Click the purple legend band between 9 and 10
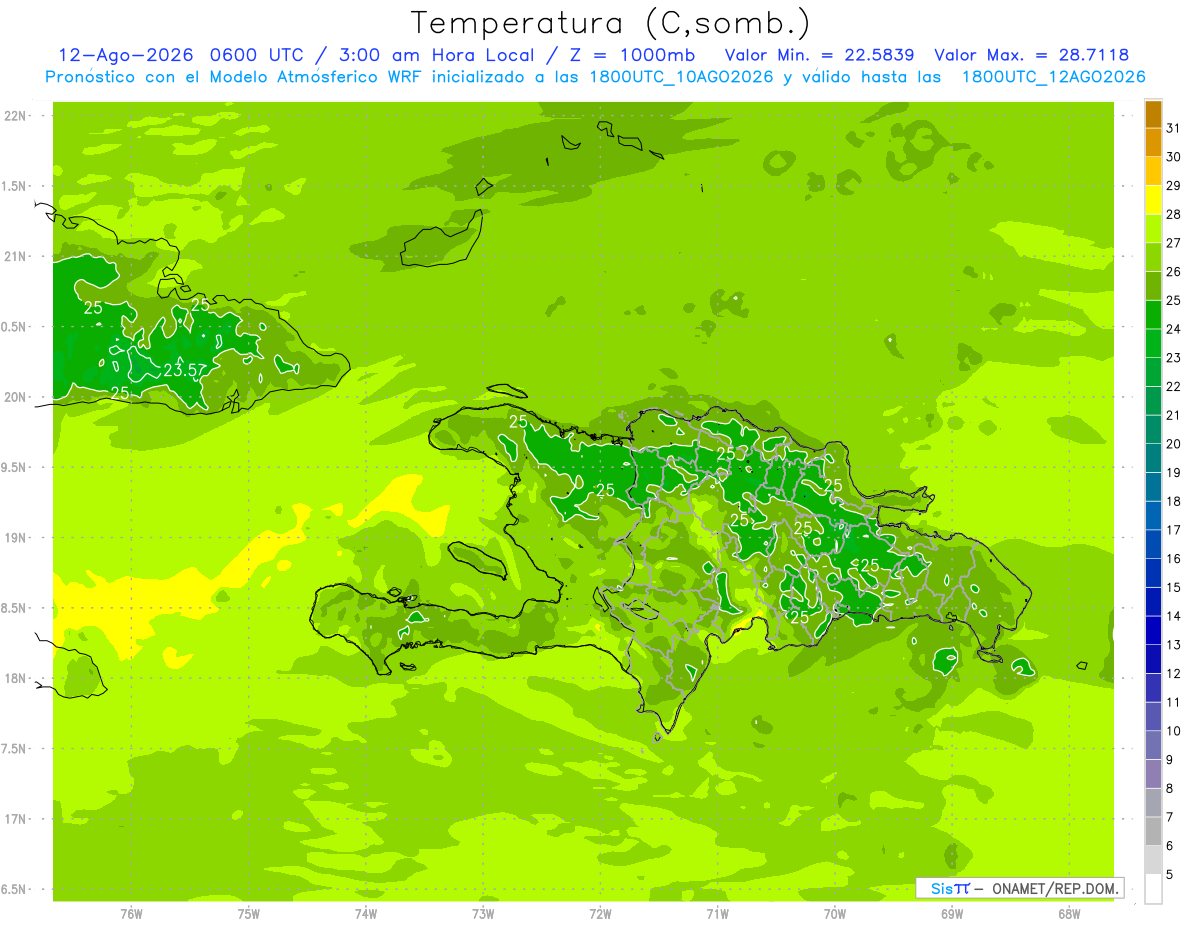 click(1153, 745)
